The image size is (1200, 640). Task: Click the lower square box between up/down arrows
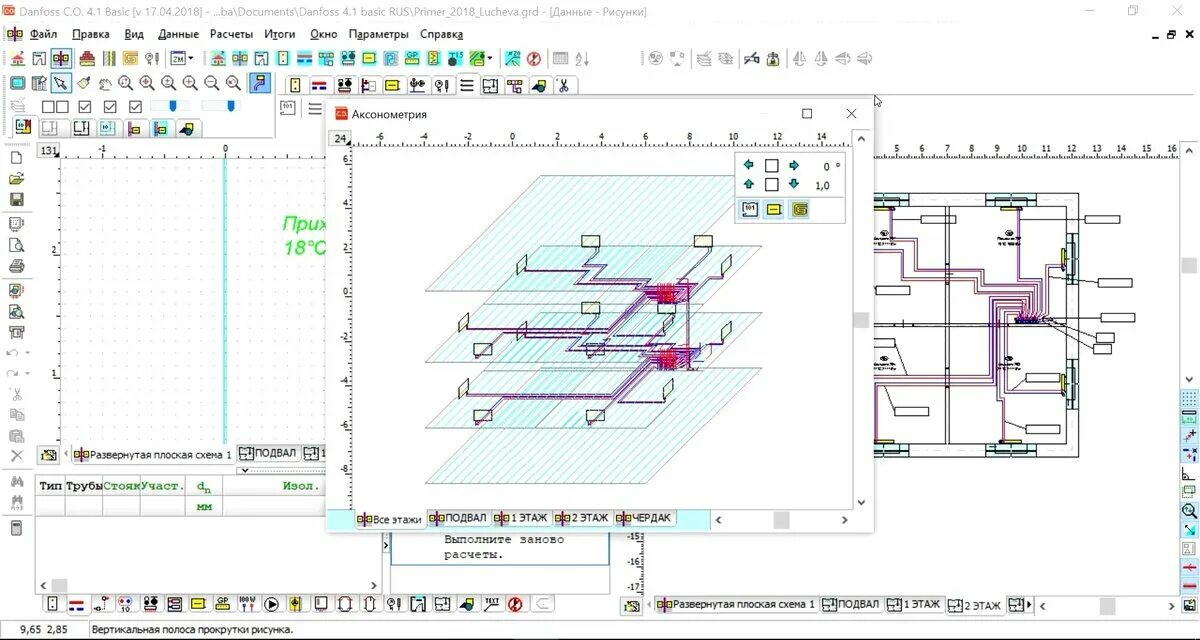(771, 184)
